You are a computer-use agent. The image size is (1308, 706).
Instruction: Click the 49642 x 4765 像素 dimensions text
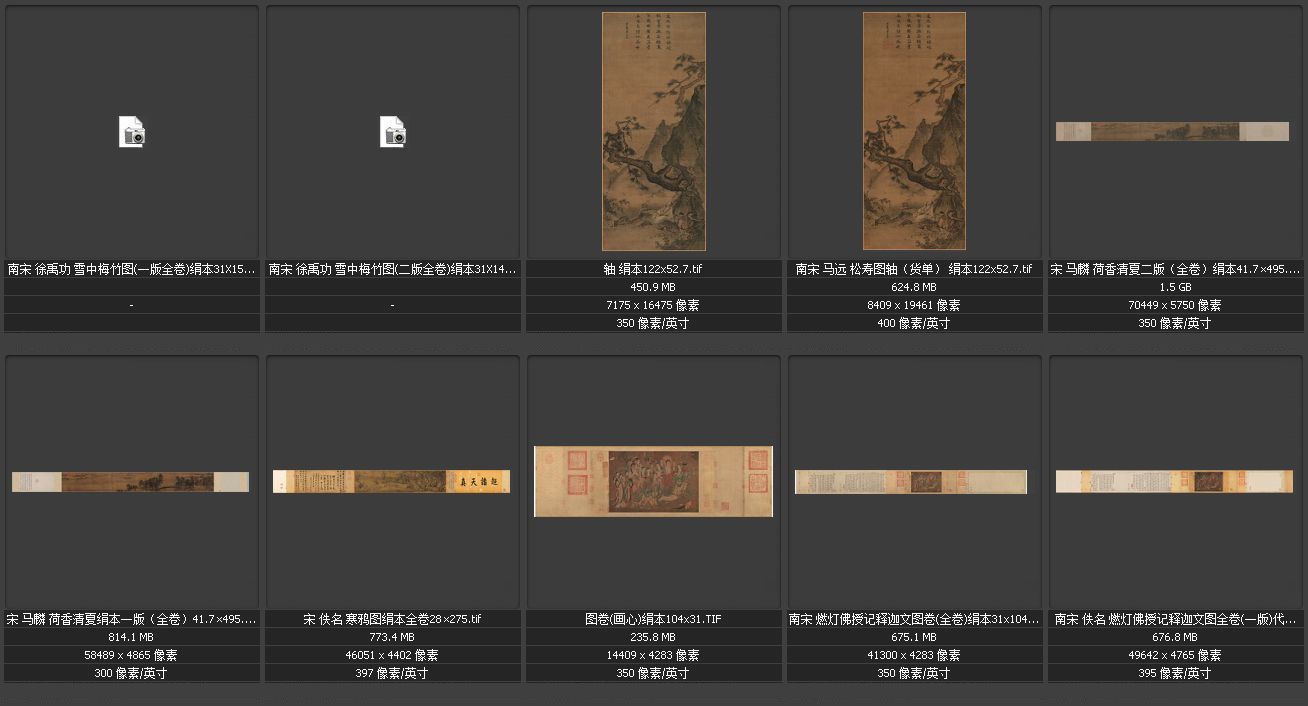[x=1175, y=655]
